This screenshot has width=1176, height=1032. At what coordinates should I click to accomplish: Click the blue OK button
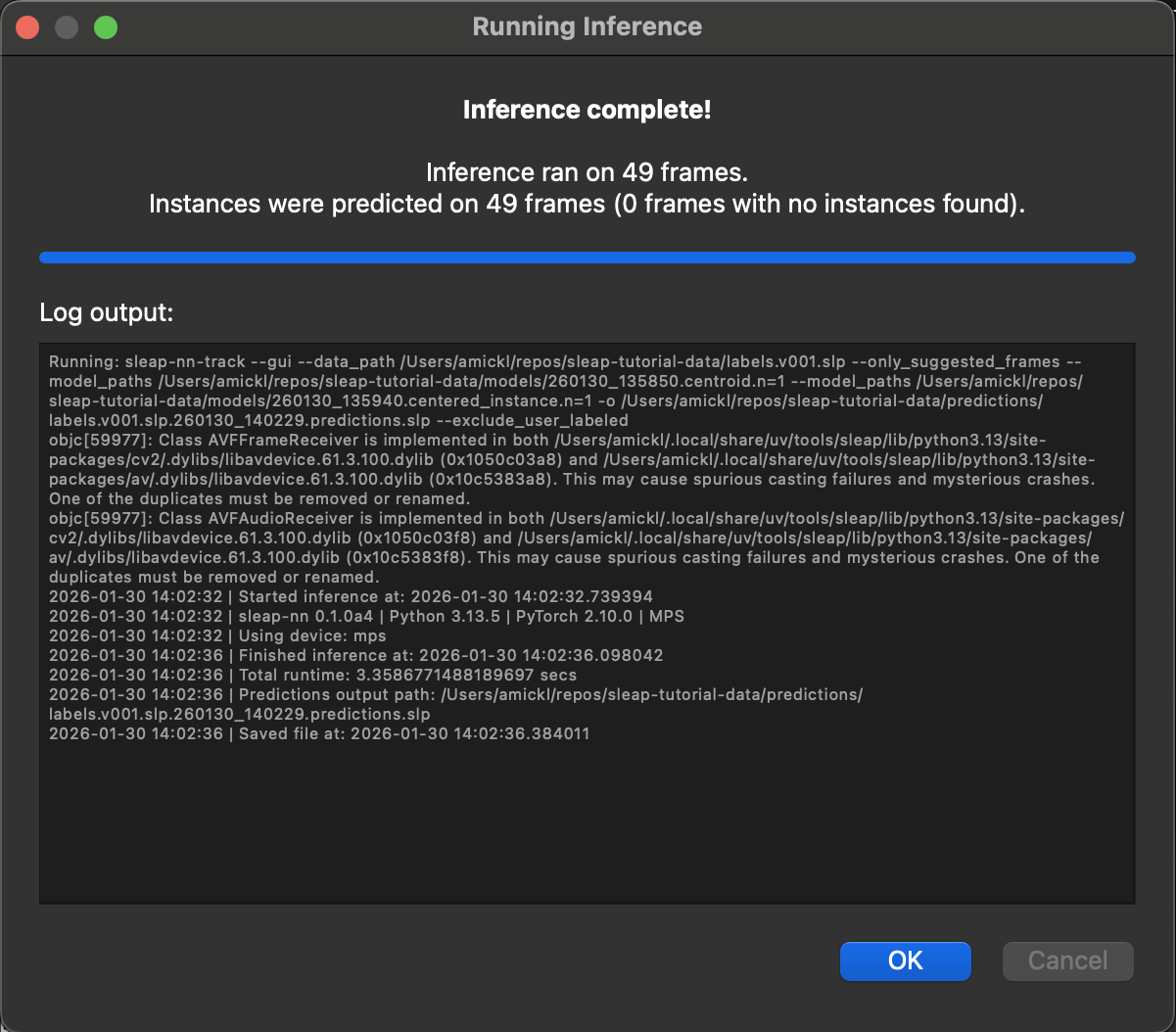pyautogui.click(x=905, y=961)
